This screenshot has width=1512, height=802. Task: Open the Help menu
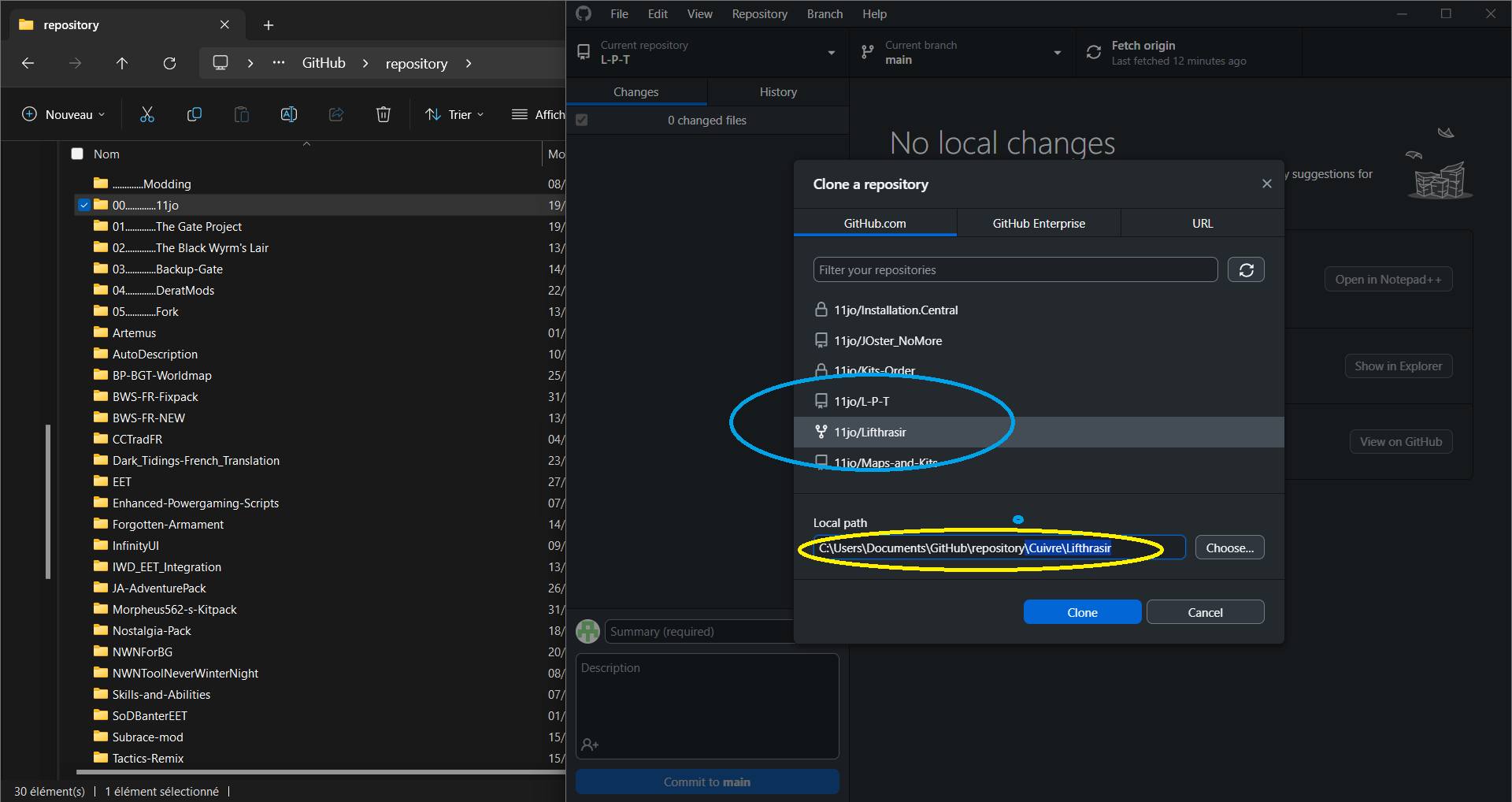874,14
